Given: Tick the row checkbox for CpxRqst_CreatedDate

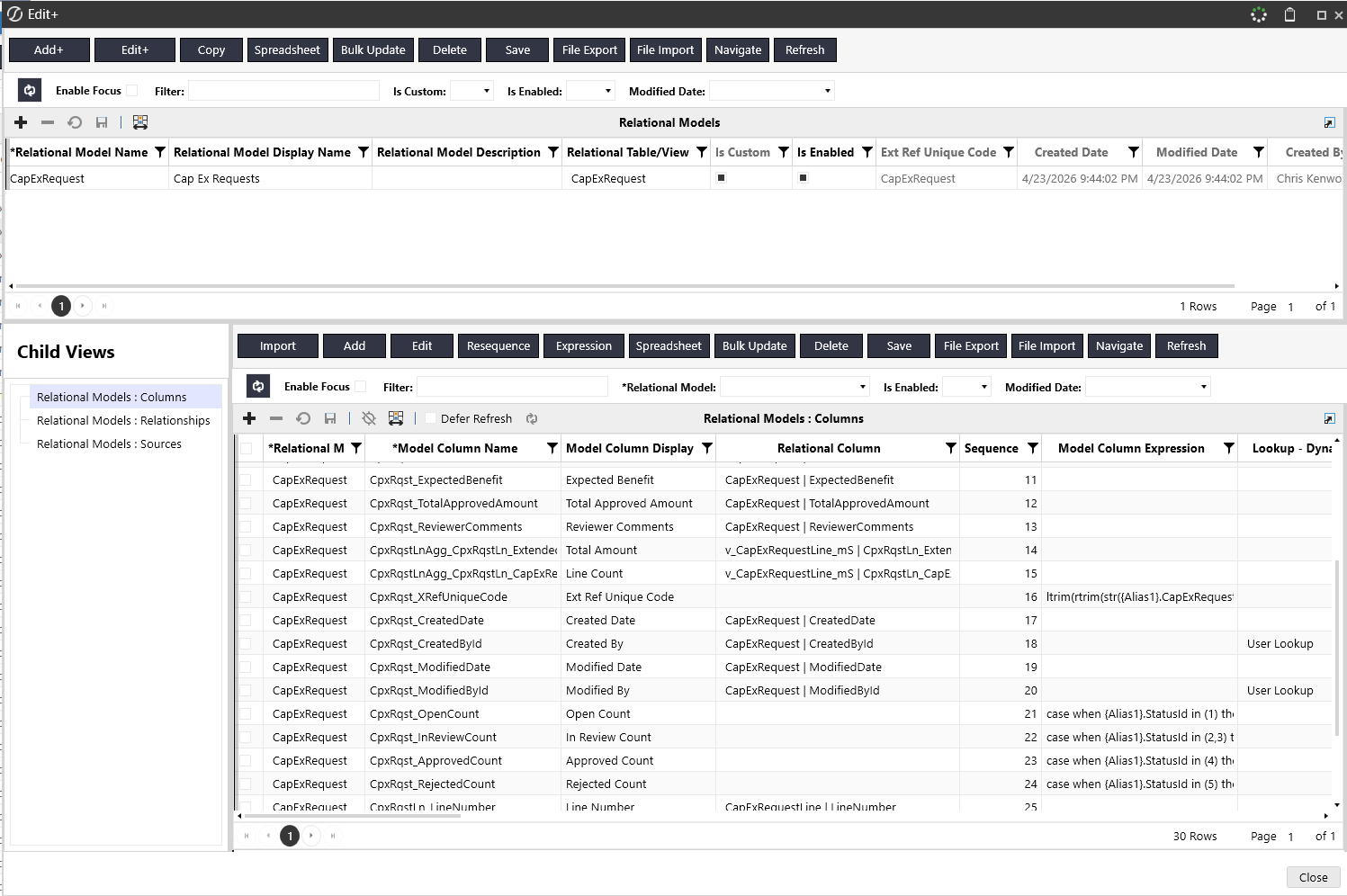Looking at the screenshot, I should (246, 620).
